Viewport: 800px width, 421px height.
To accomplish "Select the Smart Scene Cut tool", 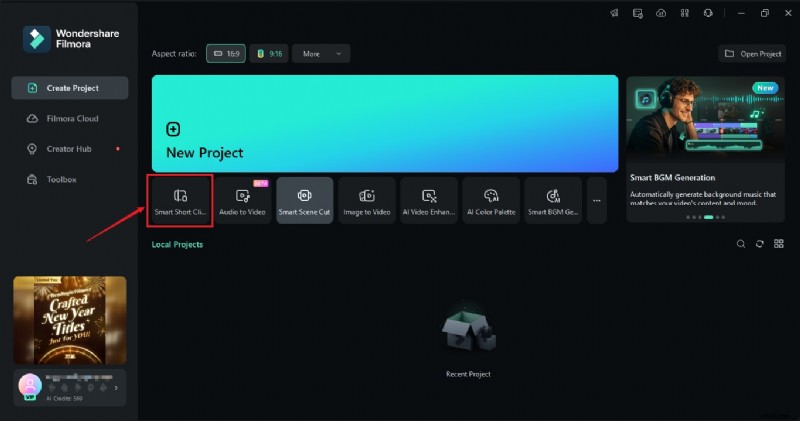I will (x=304, y=200).
